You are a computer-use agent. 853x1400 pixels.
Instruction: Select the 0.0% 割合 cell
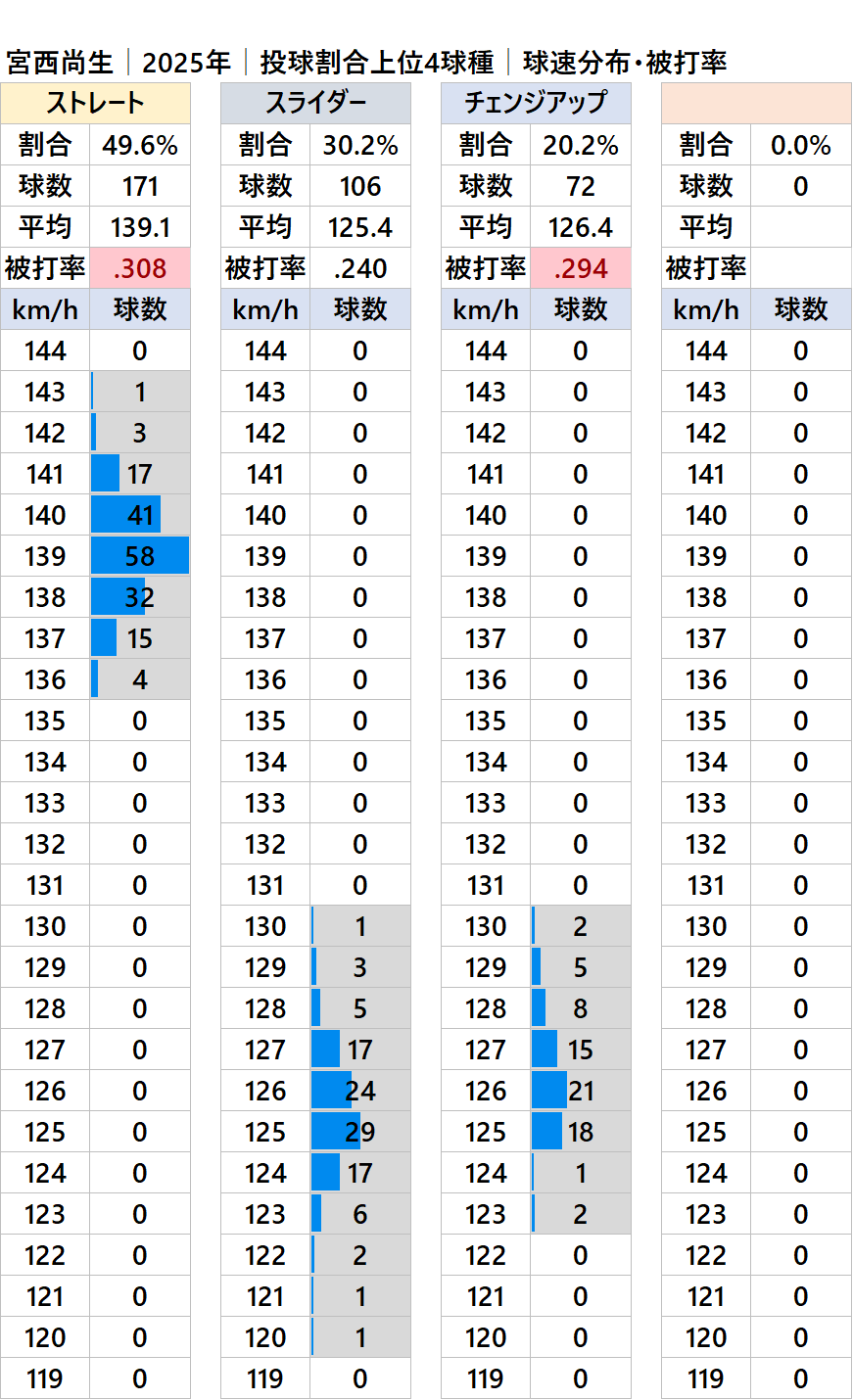pyautogui.click(x=801, y=146)
